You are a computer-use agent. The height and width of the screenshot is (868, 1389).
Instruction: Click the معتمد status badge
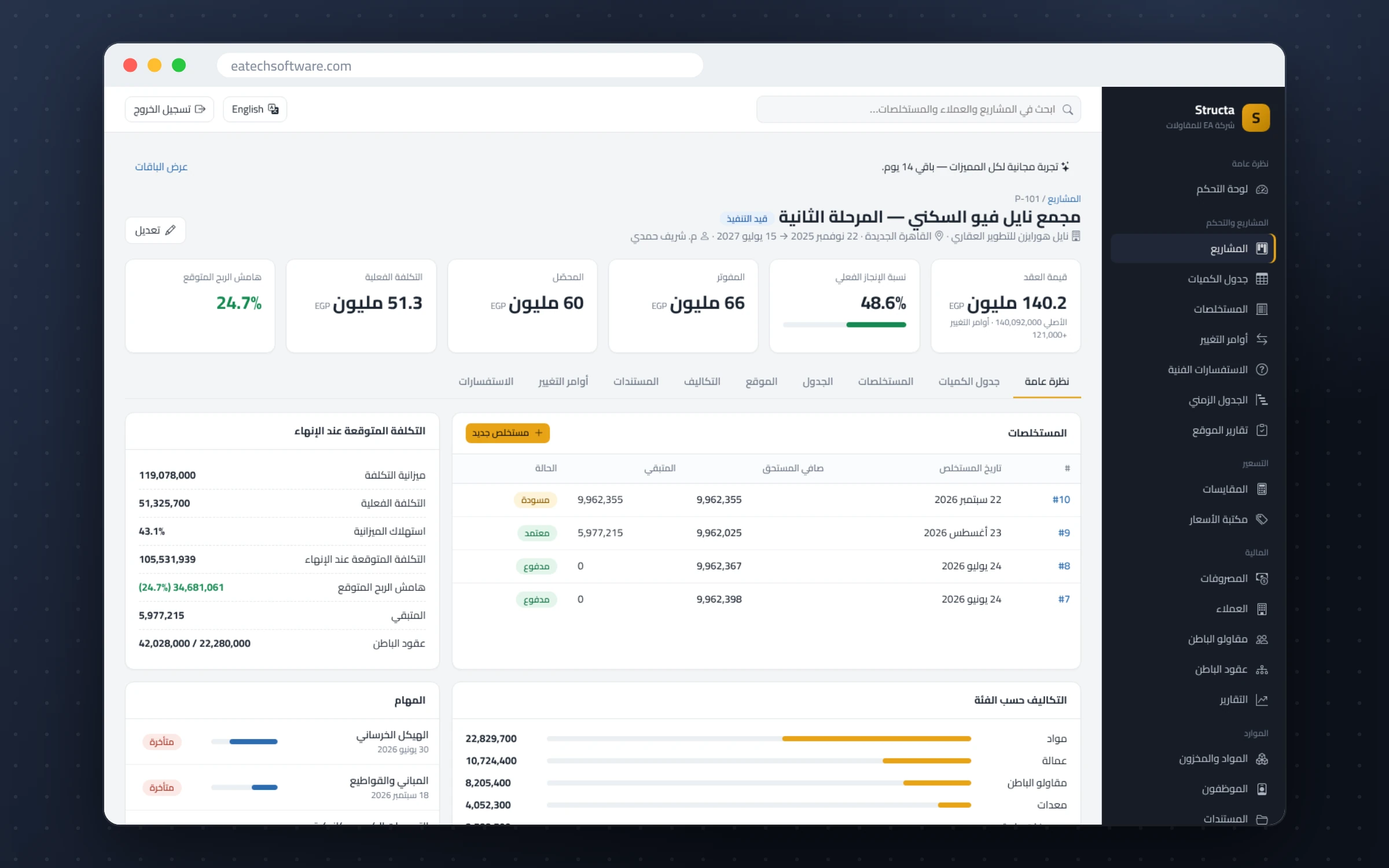tap(537, 533)
